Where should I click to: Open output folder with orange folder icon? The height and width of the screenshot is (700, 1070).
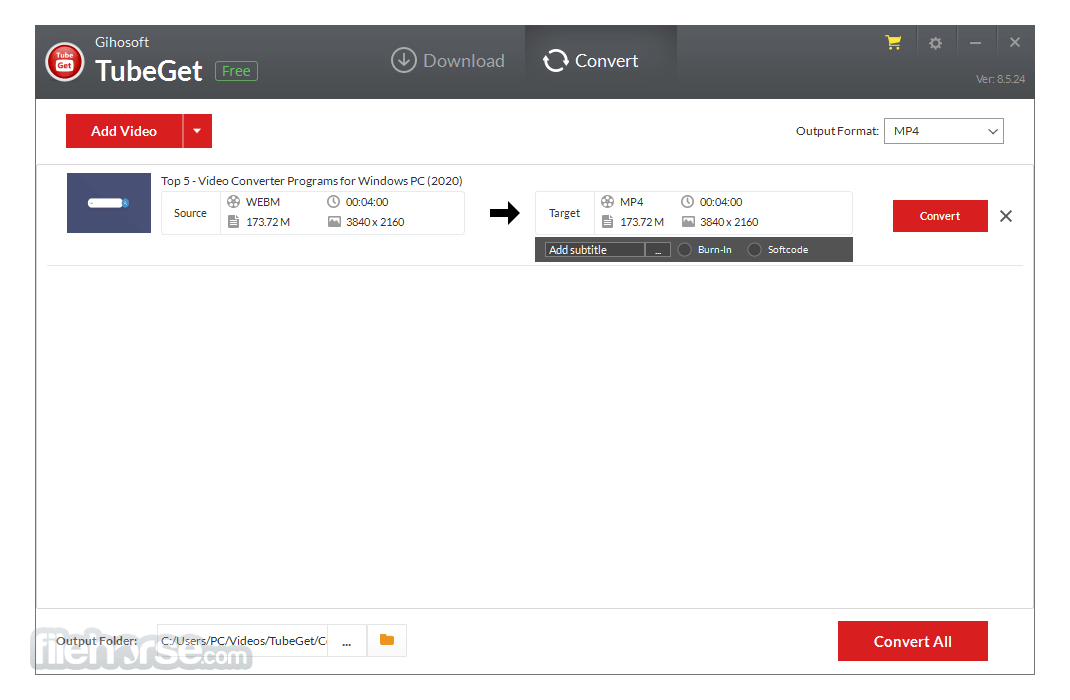click(x=387, y=640)
